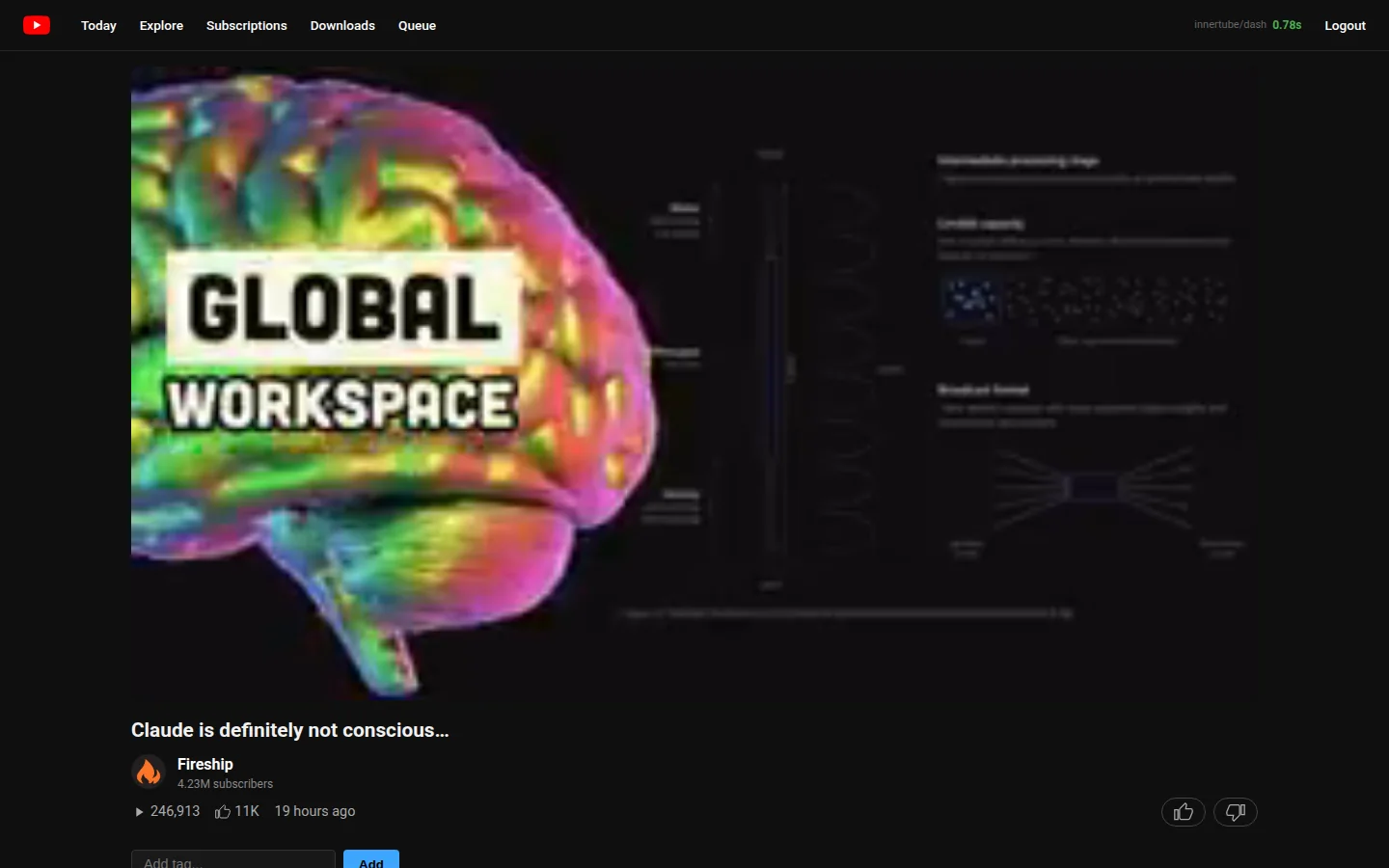This screenshot has width=1389, height=868.
Task: Click the Logout link
Action: click(1345, 25)
